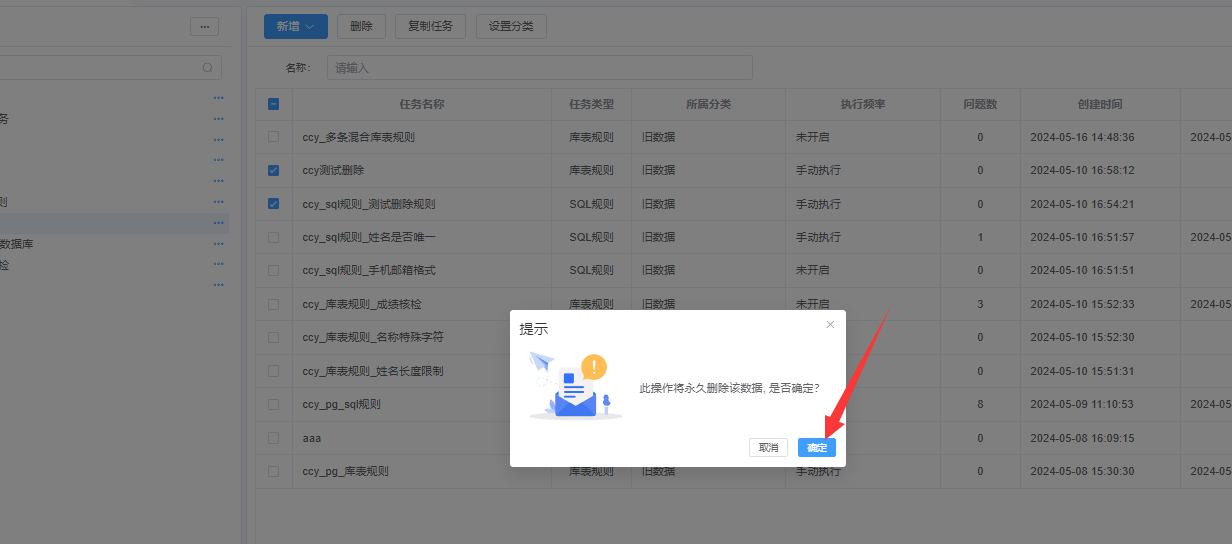Check the ccy_多条混合库表规则 row checkbox
The height and width of the screenshot is (544, 1232).
pyautogui.click(x=273, y=137)
